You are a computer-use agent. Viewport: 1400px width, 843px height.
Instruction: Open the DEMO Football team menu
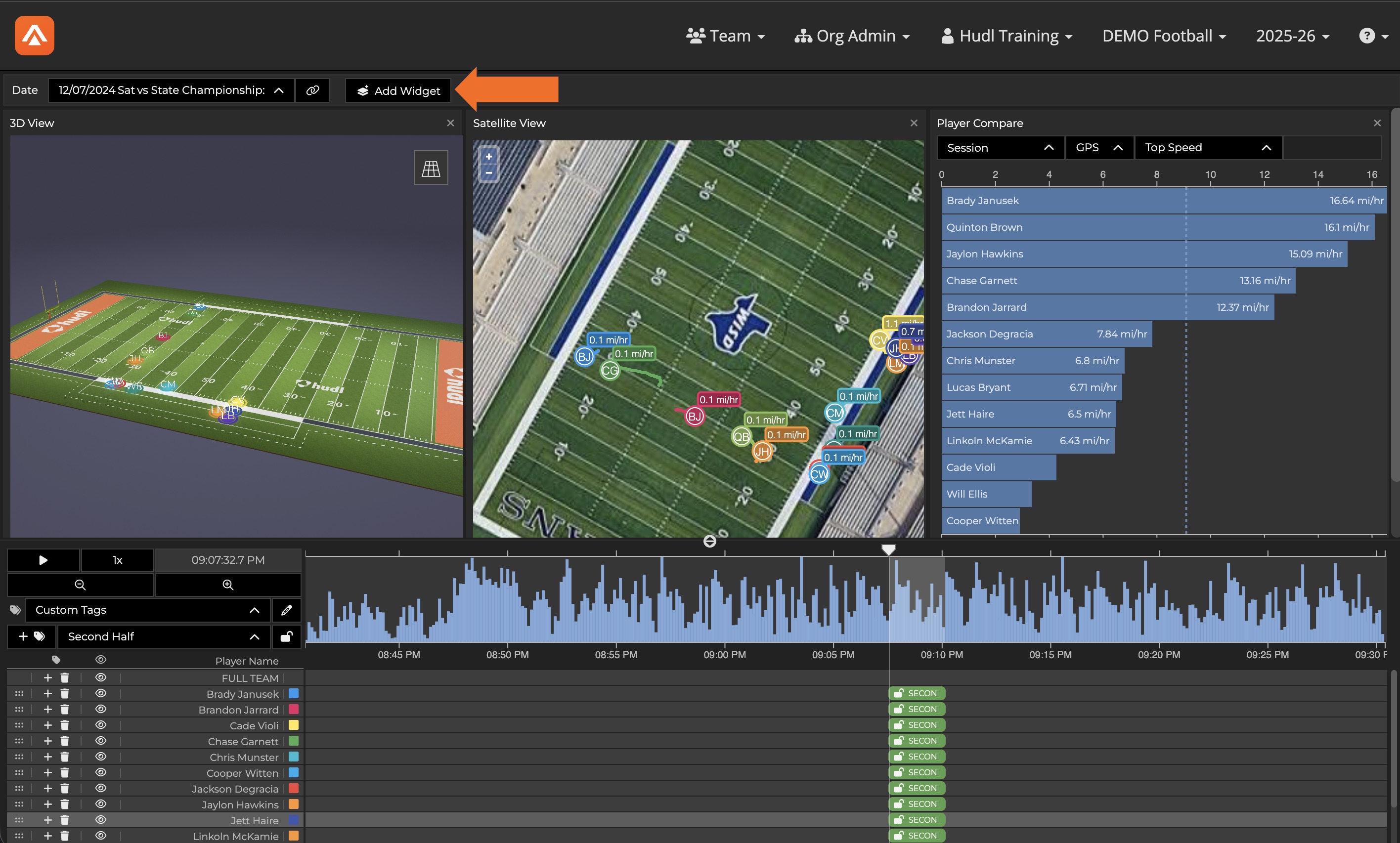[x=1164, y=36]
